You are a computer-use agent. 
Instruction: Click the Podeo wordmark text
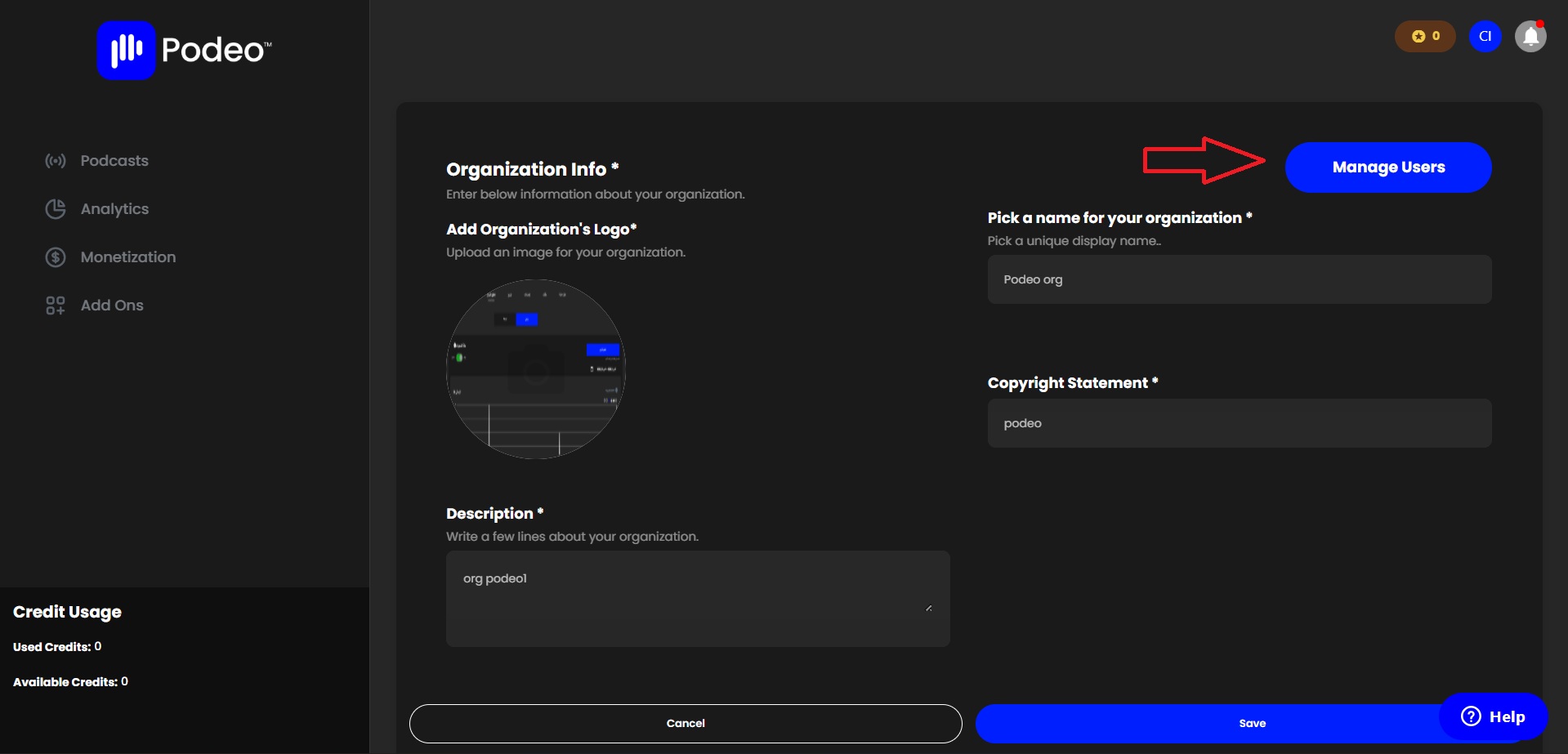(x=217, y=50)
